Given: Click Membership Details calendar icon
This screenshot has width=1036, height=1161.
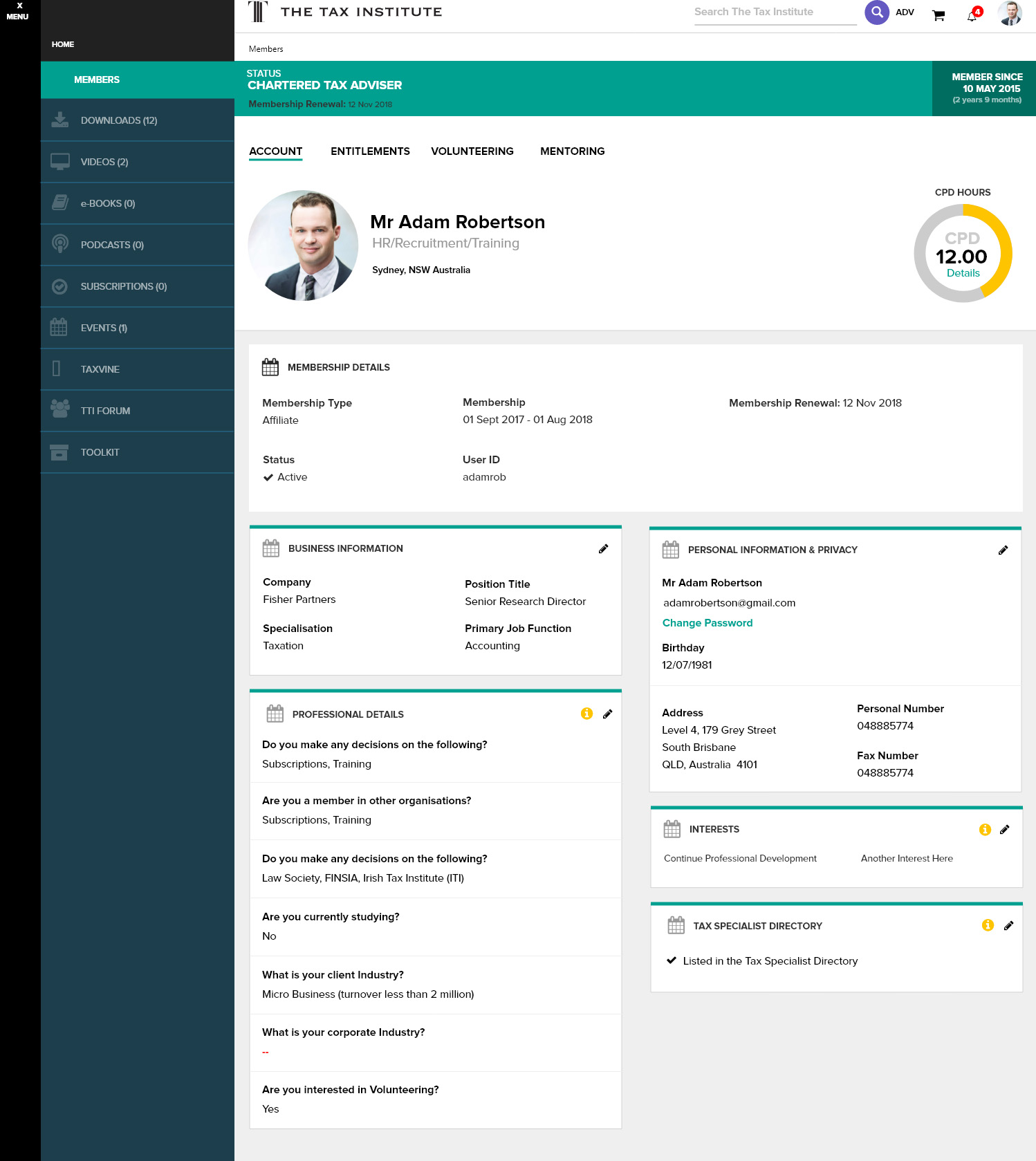Looking at the screenshot, I should pyautogui.click(x=270, y=367).
